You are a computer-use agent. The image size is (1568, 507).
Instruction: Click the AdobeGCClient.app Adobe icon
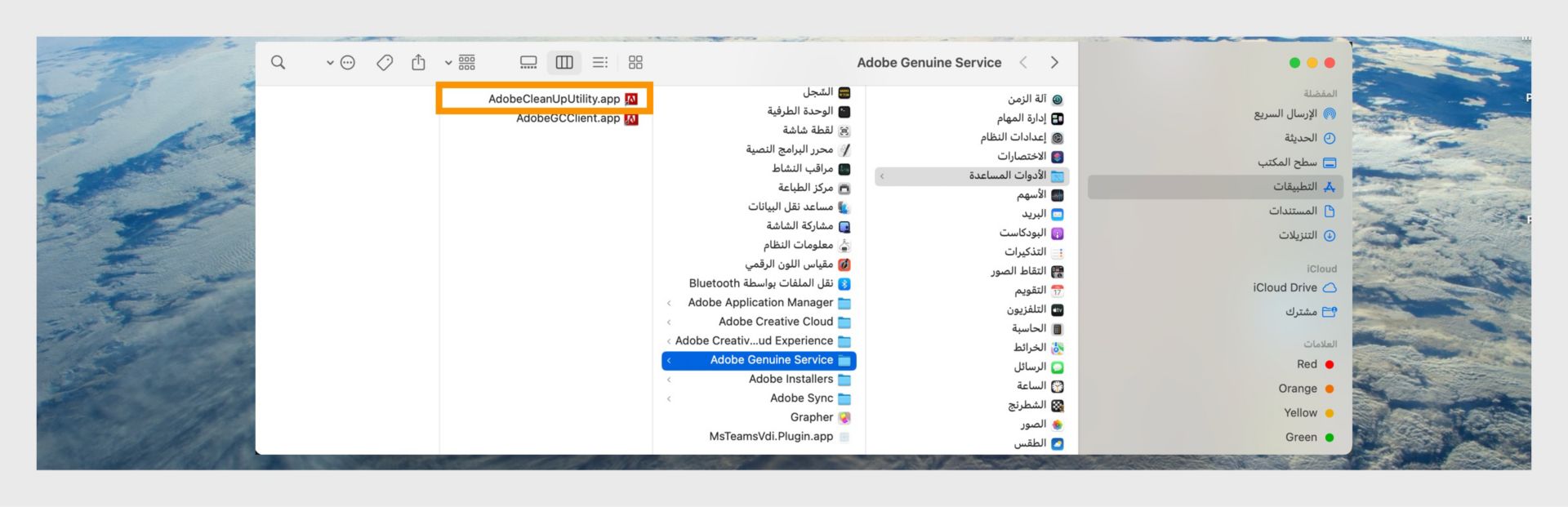[x=631, y=118]
